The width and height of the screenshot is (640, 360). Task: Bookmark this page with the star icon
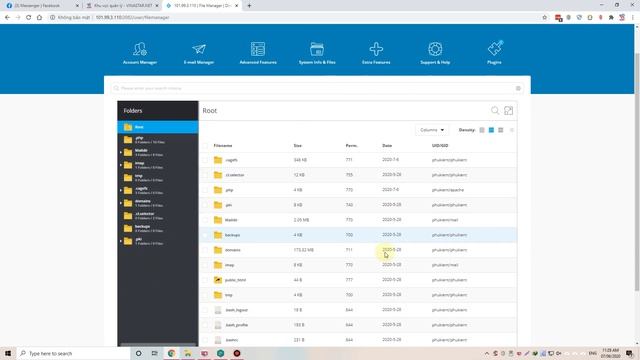pyautogui.click(x=544, y=18)
